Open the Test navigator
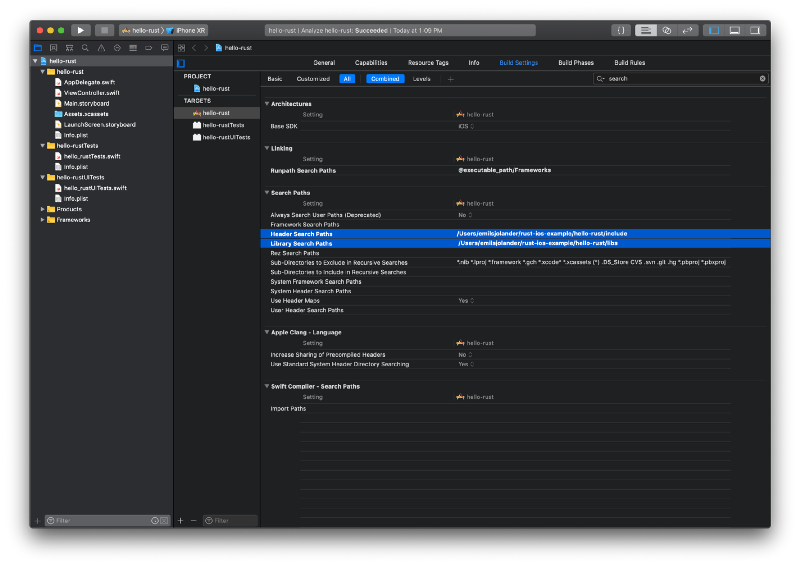 pyautogui.click(x=117, y=47)
